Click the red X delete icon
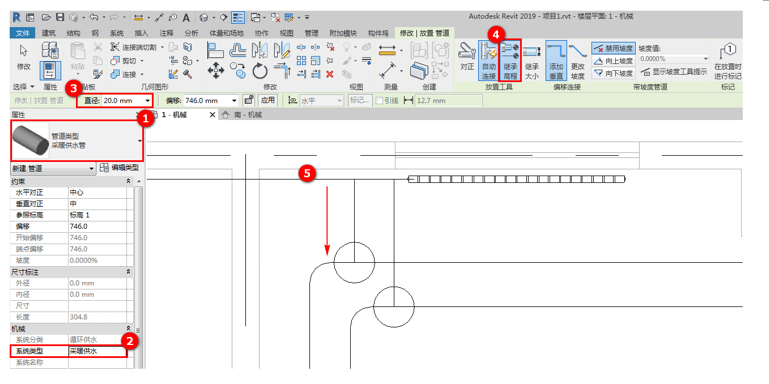 point(330,74)
